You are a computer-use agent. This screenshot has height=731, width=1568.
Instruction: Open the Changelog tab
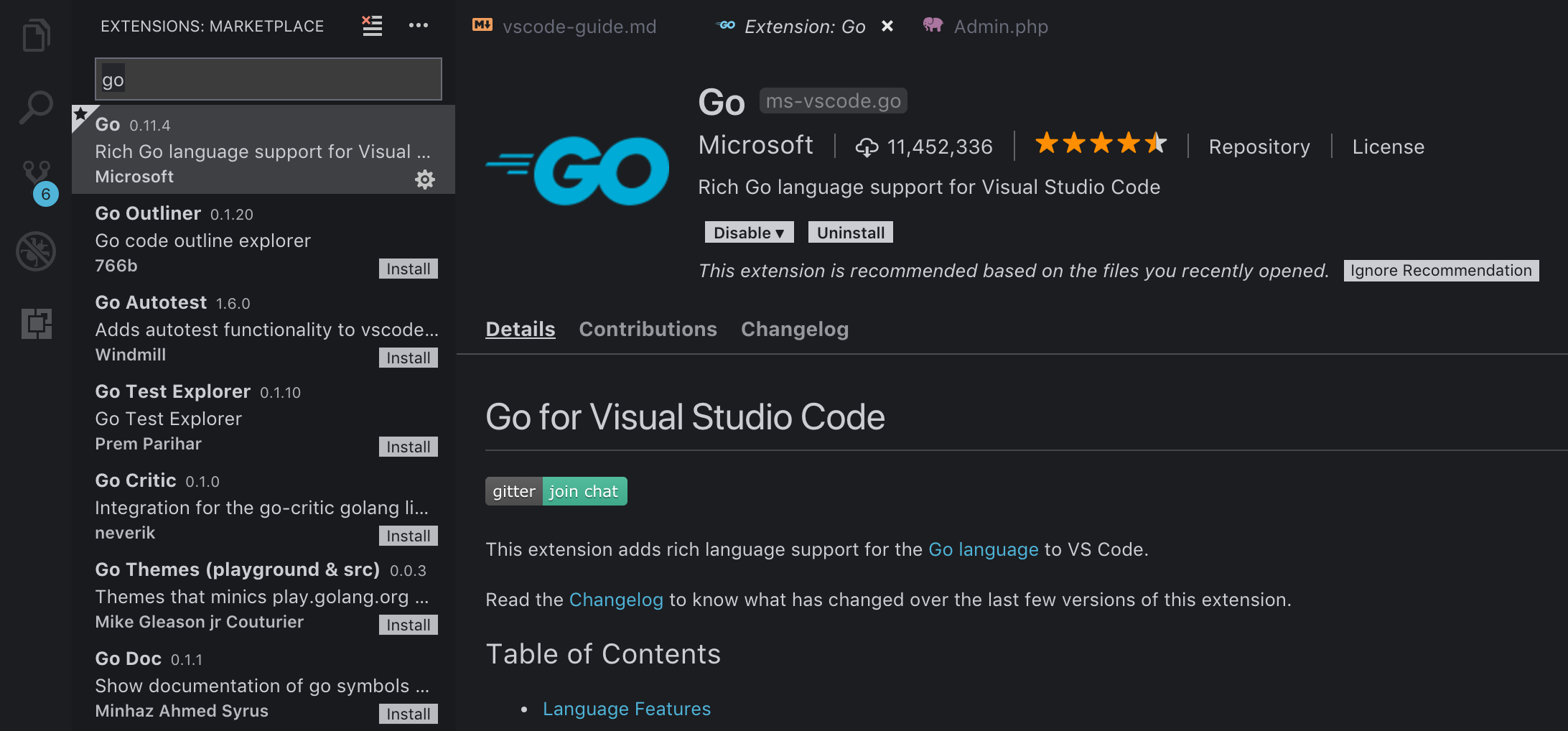[x=795, y=329]
